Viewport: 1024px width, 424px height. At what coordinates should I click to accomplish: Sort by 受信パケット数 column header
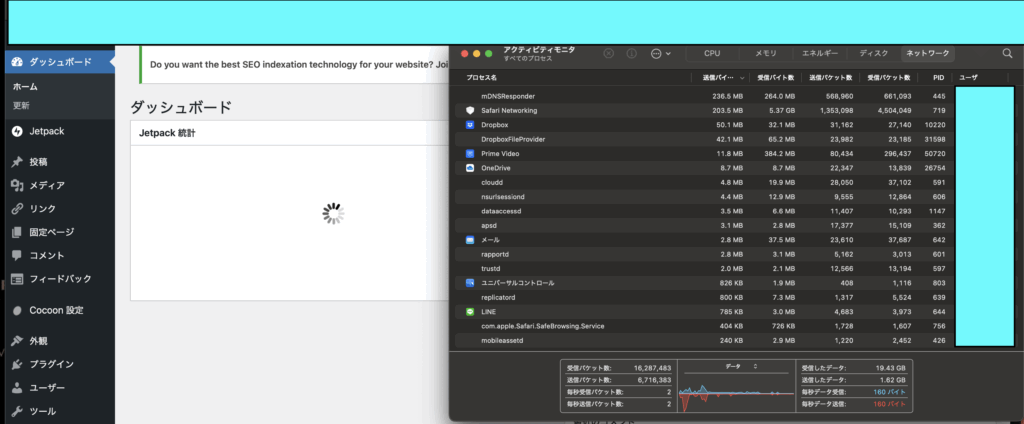[x=888, y=78]
